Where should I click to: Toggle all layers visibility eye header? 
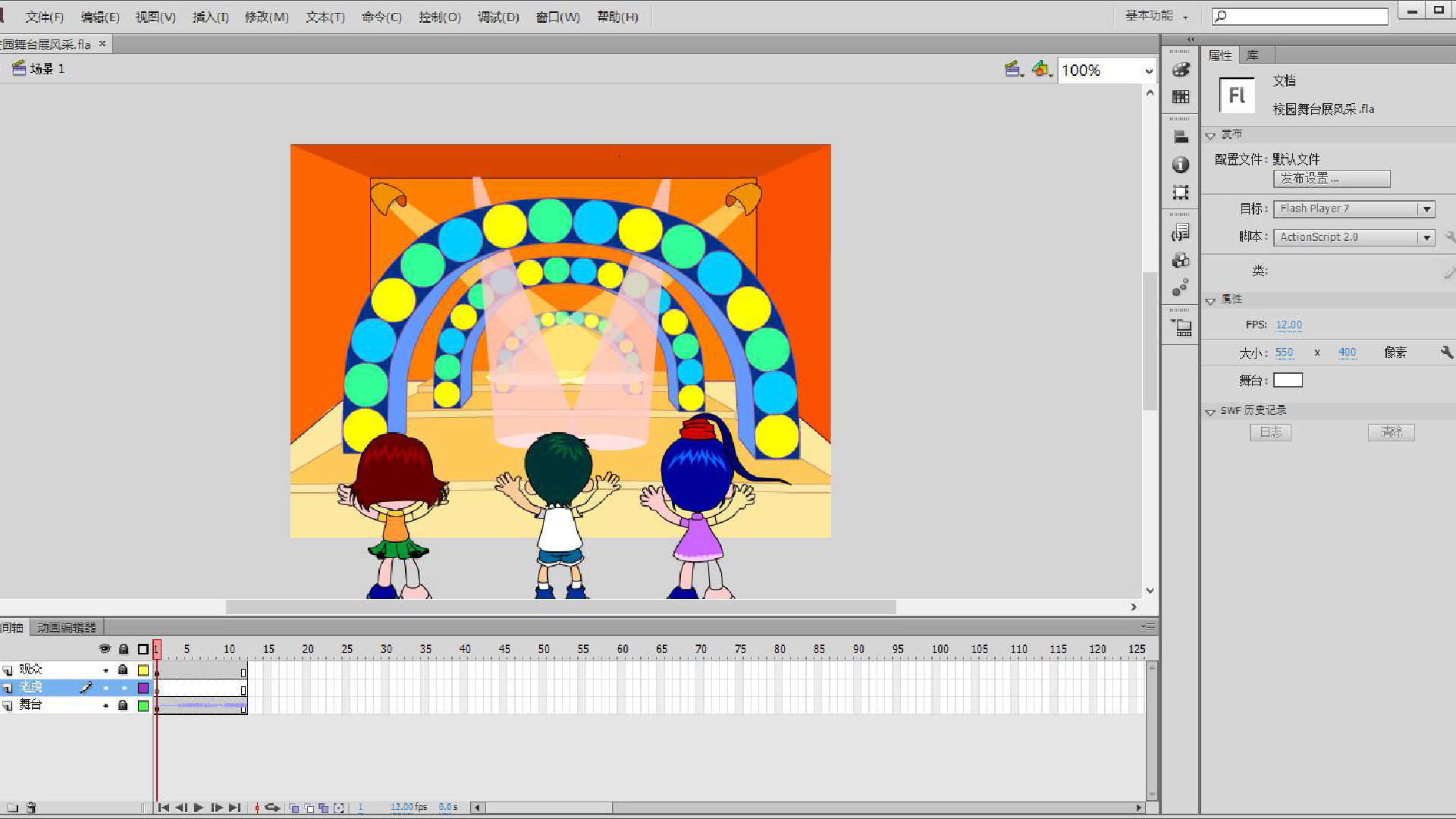pyautogui.click(x=105, y=649)
